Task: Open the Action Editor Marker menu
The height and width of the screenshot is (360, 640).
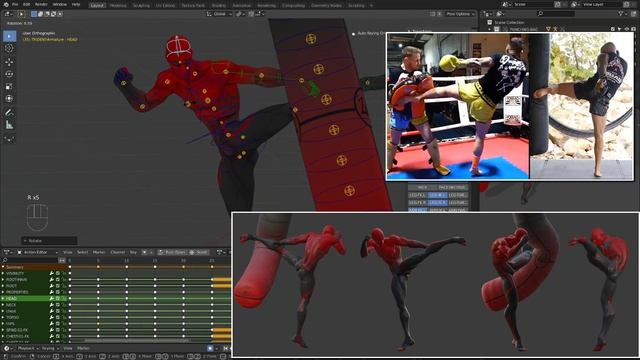Action: [99, 252]
